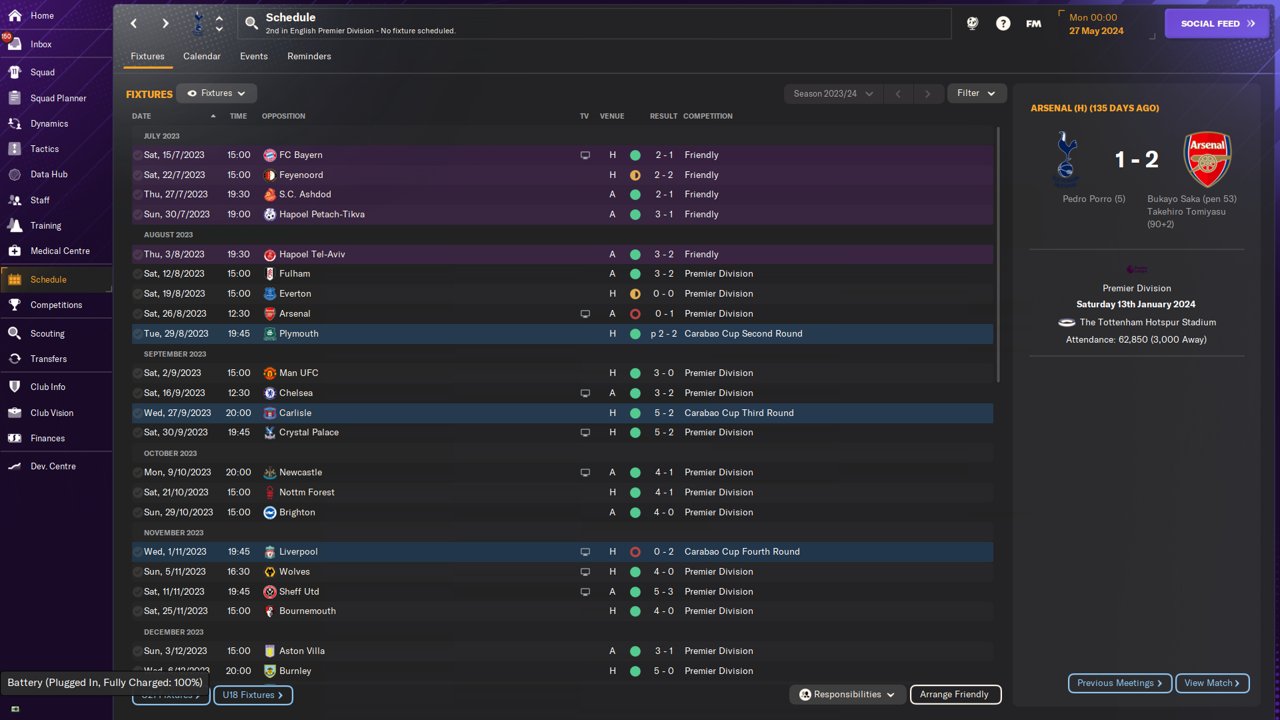
Task: Click the Scouting magnifier icon in sidebar
Action: tap(14, 333)
